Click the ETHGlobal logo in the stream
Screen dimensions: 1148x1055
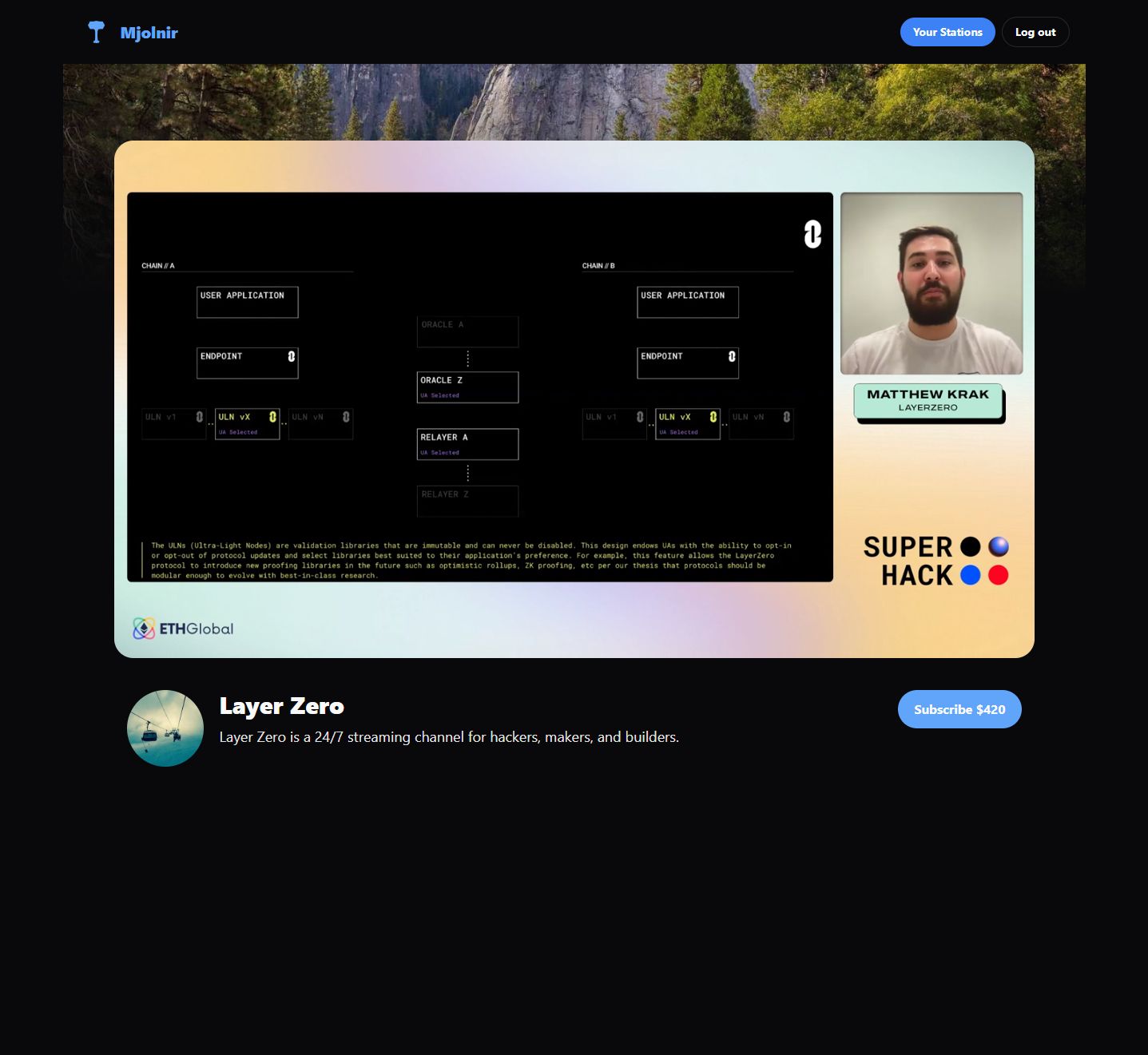pos(184,629)
